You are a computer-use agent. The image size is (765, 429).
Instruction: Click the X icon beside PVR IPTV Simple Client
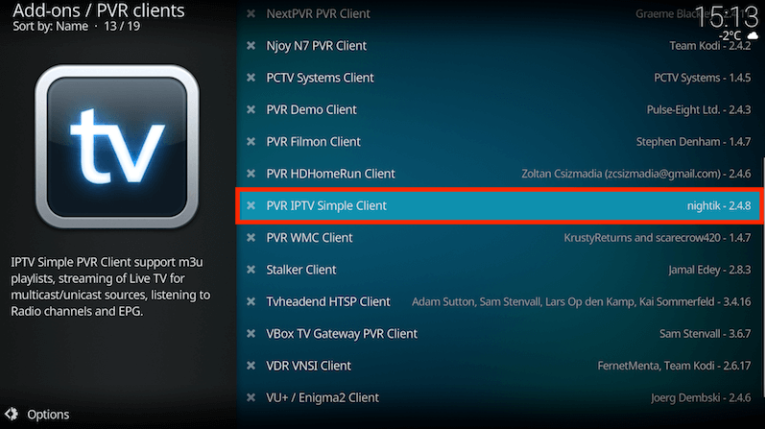[251, 205]
